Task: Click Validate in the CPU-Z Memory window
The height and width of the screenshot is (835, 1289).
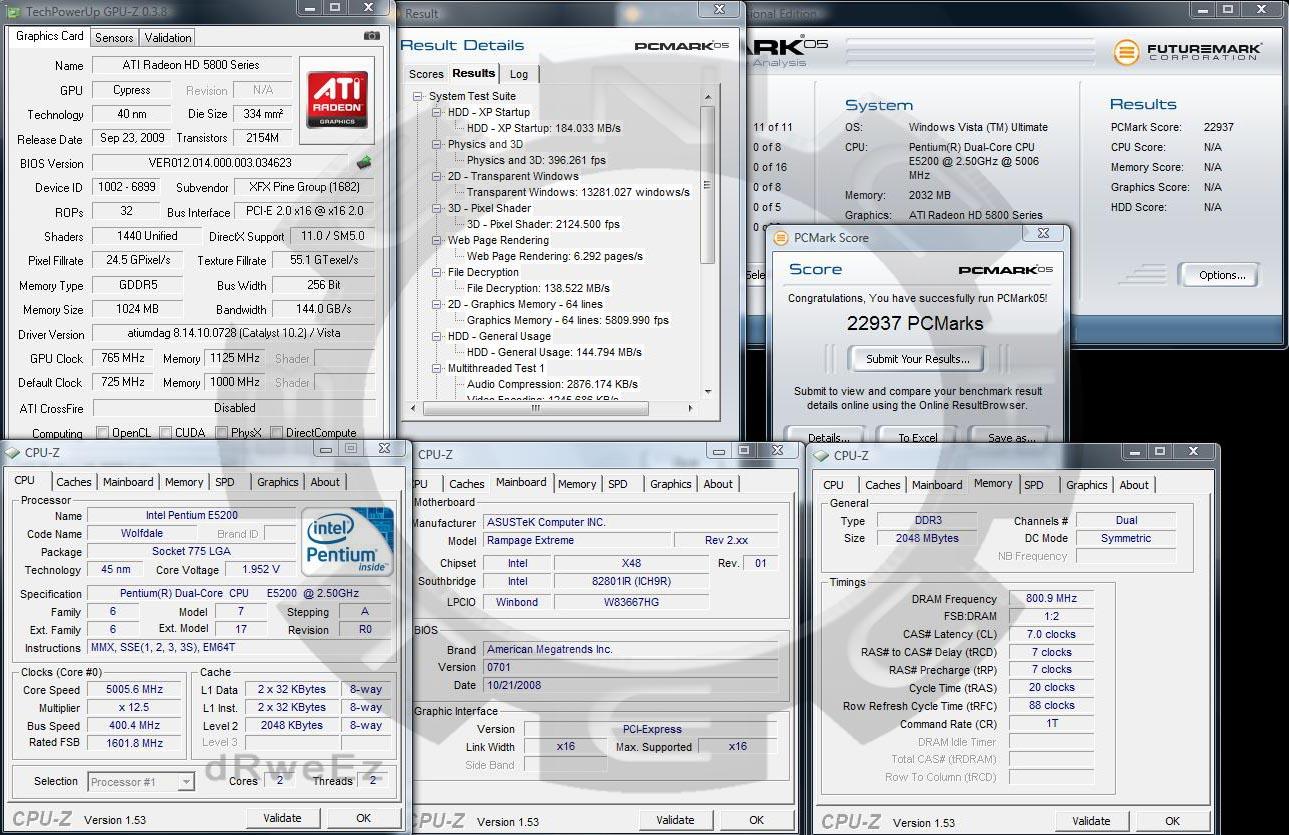Action: pos(1091,821)
